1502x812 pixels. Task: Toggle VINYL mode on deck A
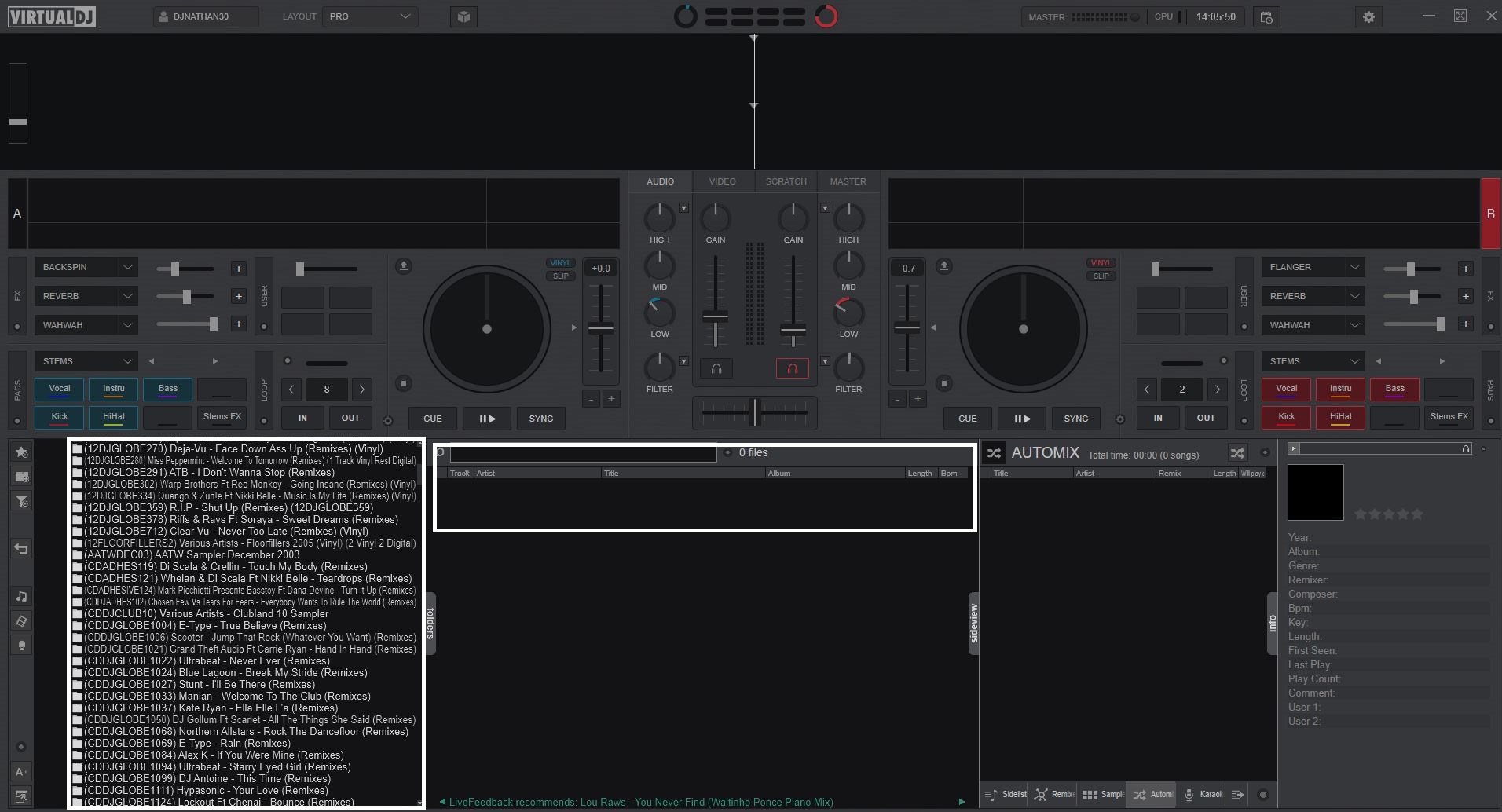[x=561, y=263]
